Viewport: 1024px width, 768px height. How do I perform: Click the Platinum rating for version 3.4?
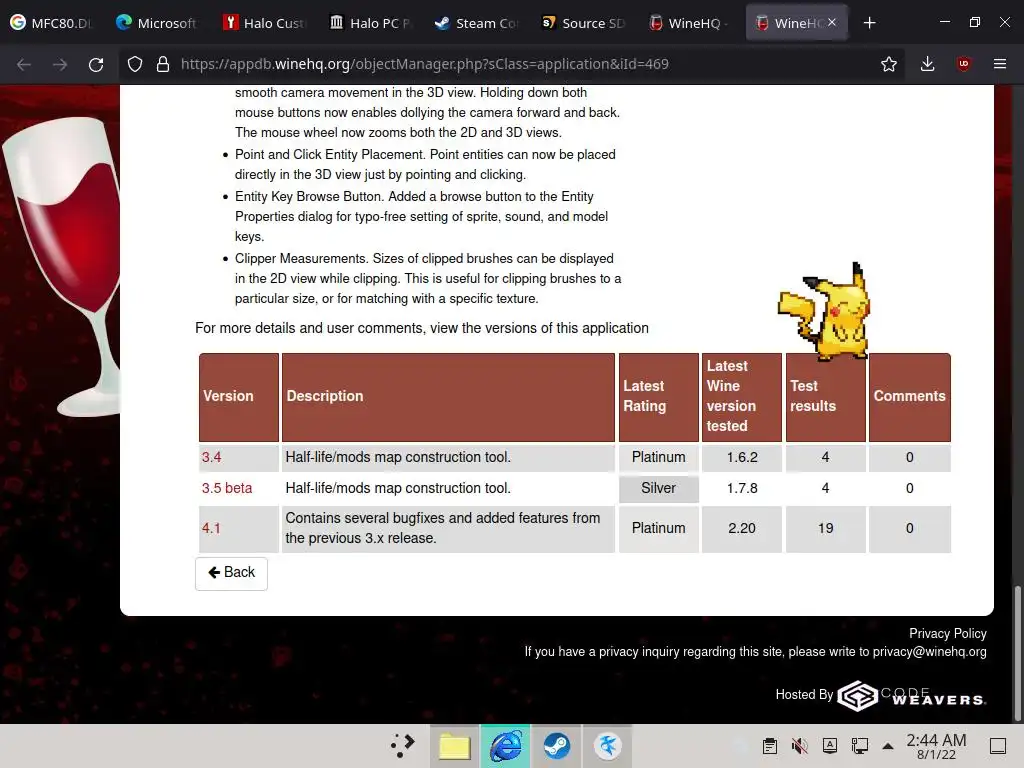tap(658, 457)
